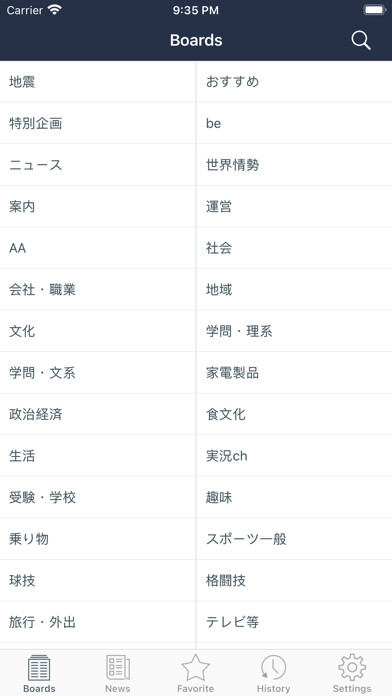Tap the Wi-Fi status icon
Viewport: 392px width, 696px height.
[x=55, y=10]
